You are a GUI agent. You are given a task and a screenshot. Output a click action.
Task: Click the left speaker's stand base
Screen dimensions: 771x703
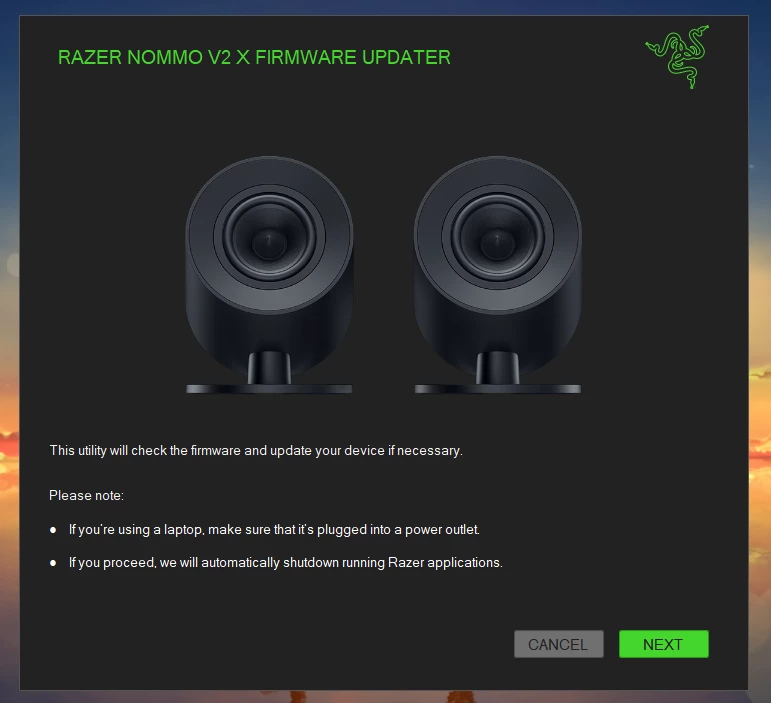(269, 389)
